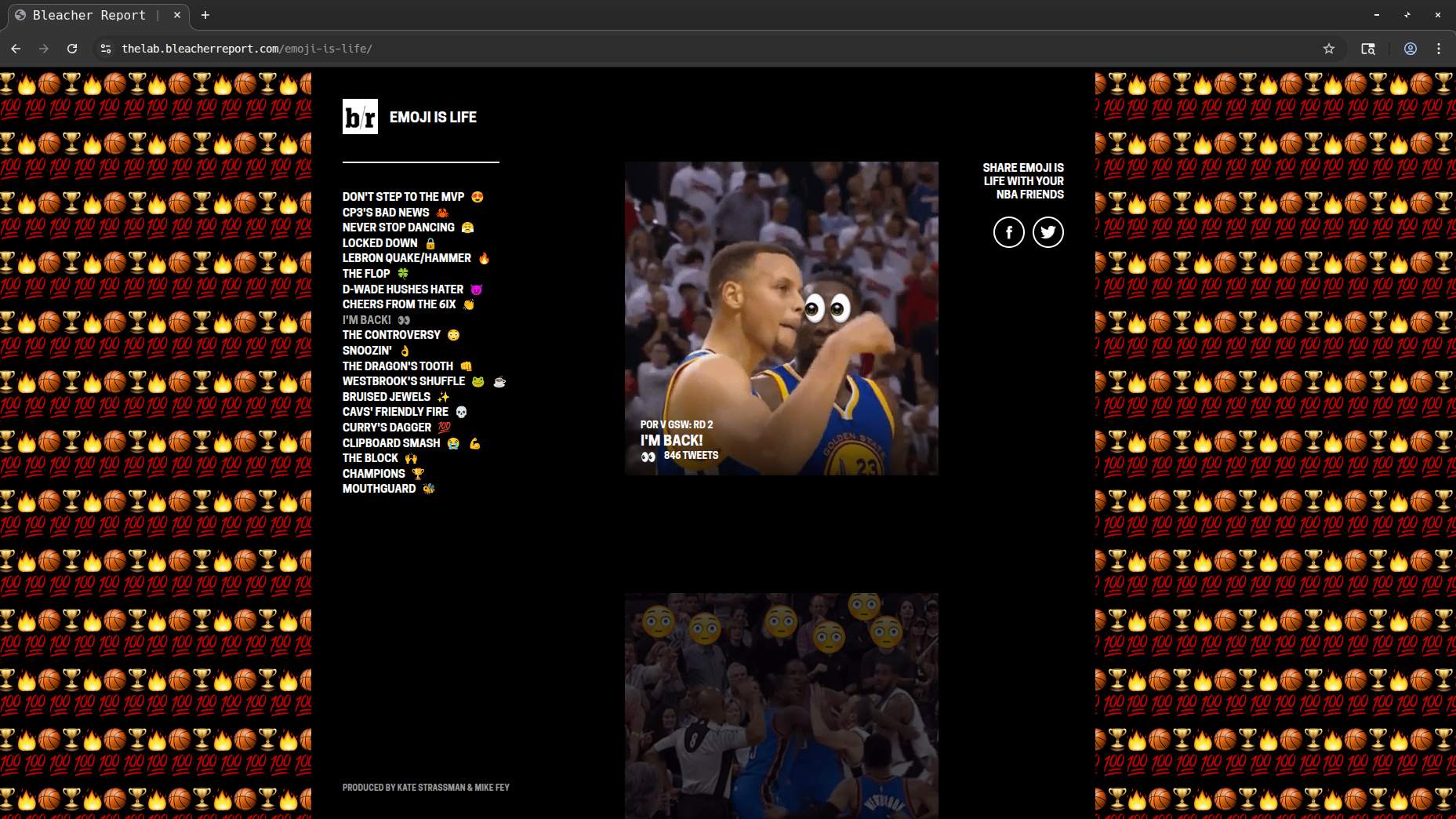Click inside the browser address bar
Viewport: 1456px width, 819px height.
click(x=314, y=48)
